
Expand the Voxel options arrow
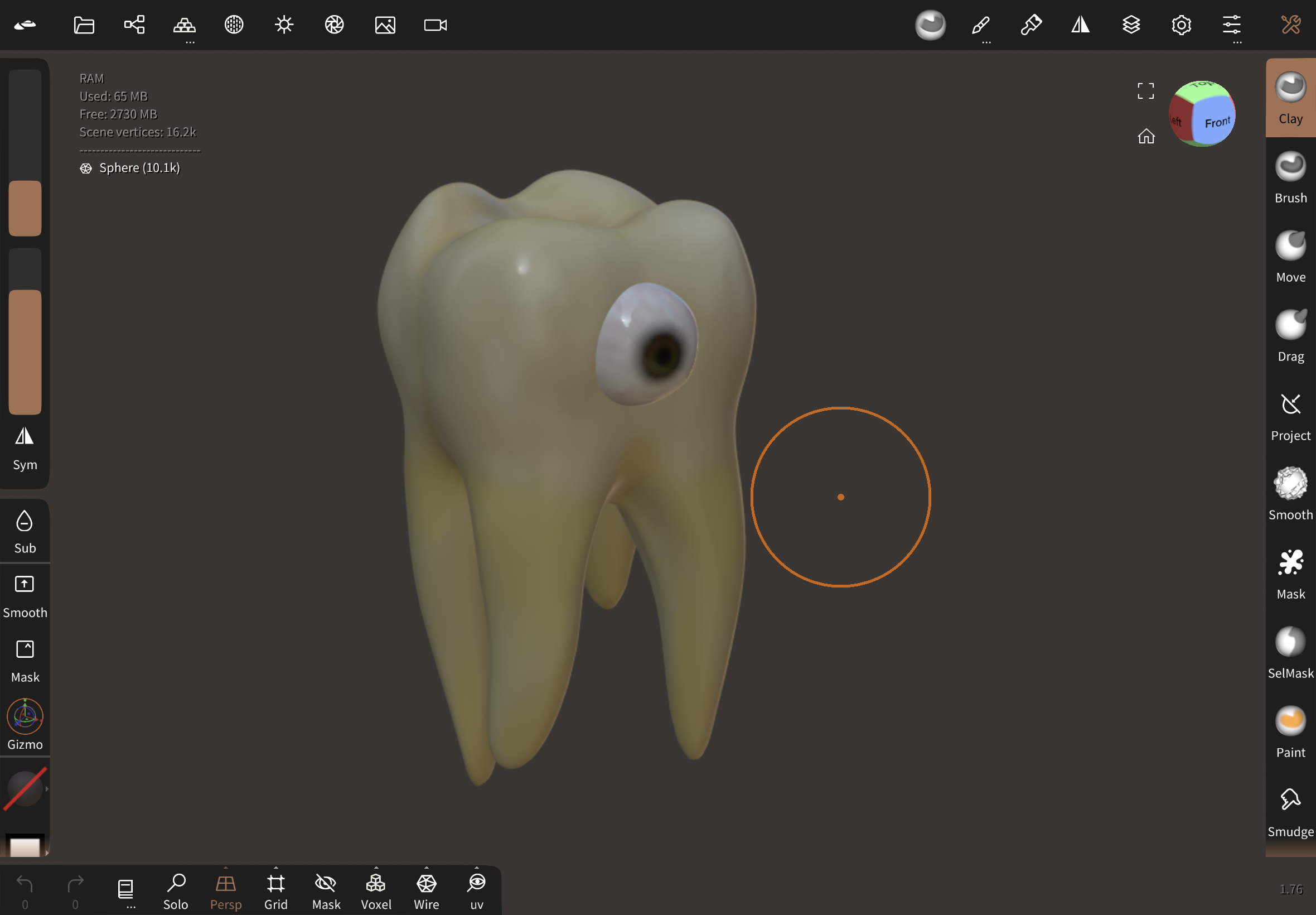pyautogui.click(x=376, y=868)
